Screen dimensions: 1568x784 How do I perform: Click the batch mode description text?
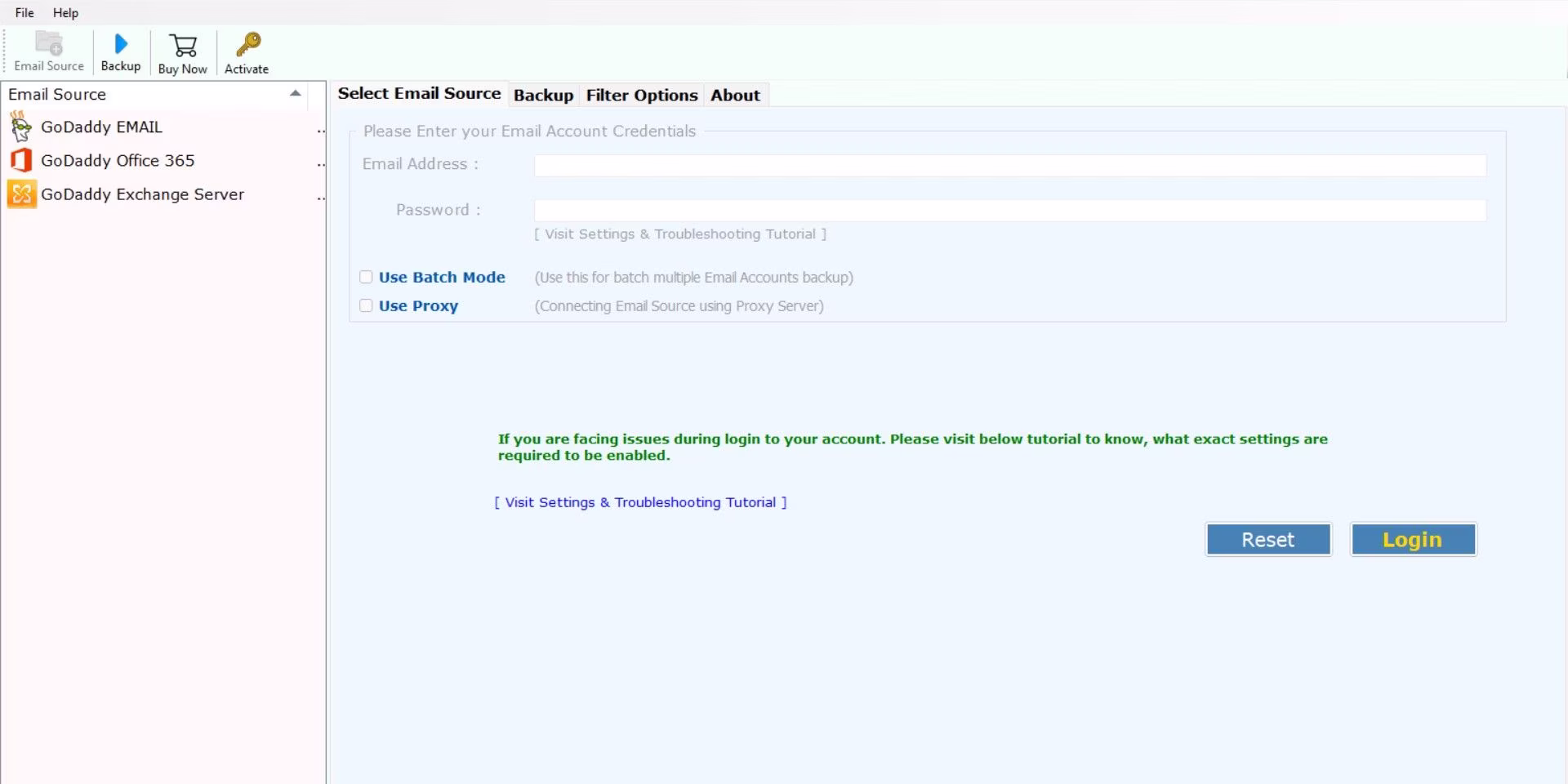pyautogui.click(x=694, y=278)
